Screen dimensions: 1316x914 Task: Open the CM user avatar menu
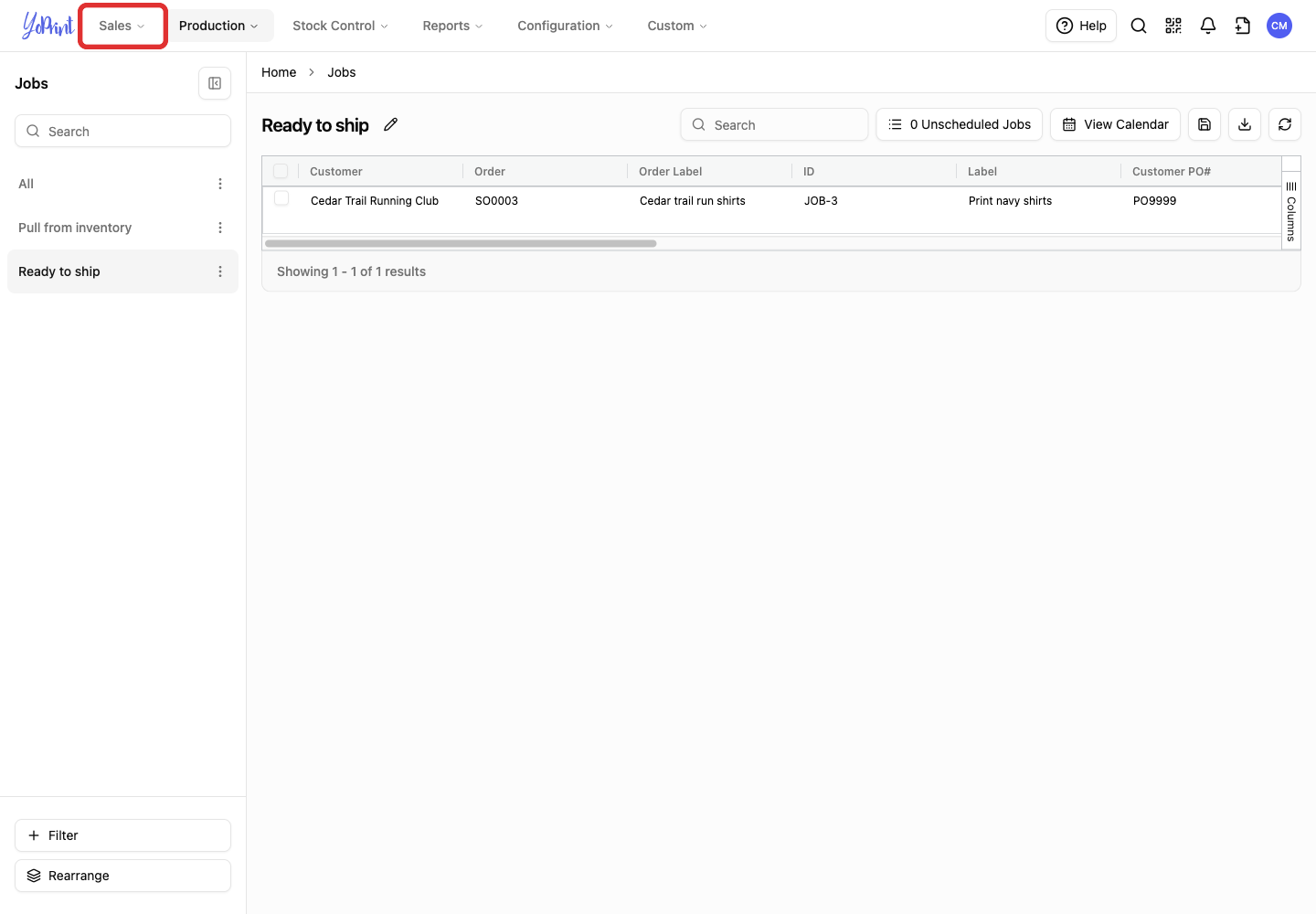[x=1279, y=26]
